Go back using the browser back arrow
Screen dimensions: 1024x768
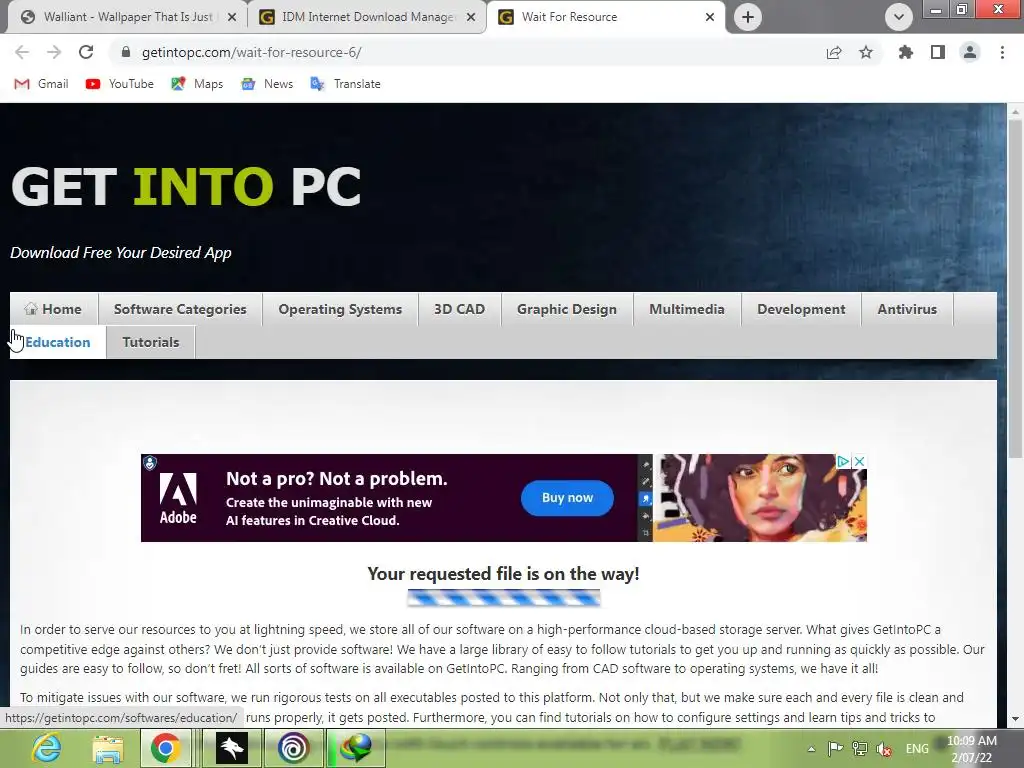click(22, 52)
